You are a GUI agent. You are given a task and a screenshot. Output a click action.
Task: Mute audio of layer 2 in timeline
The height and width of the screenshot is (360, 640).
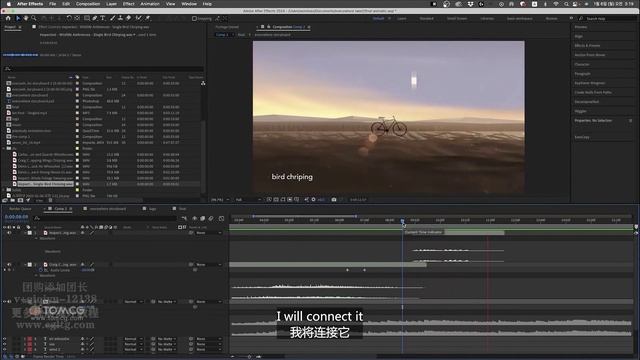pyautogui.click(x=9, y=264)
